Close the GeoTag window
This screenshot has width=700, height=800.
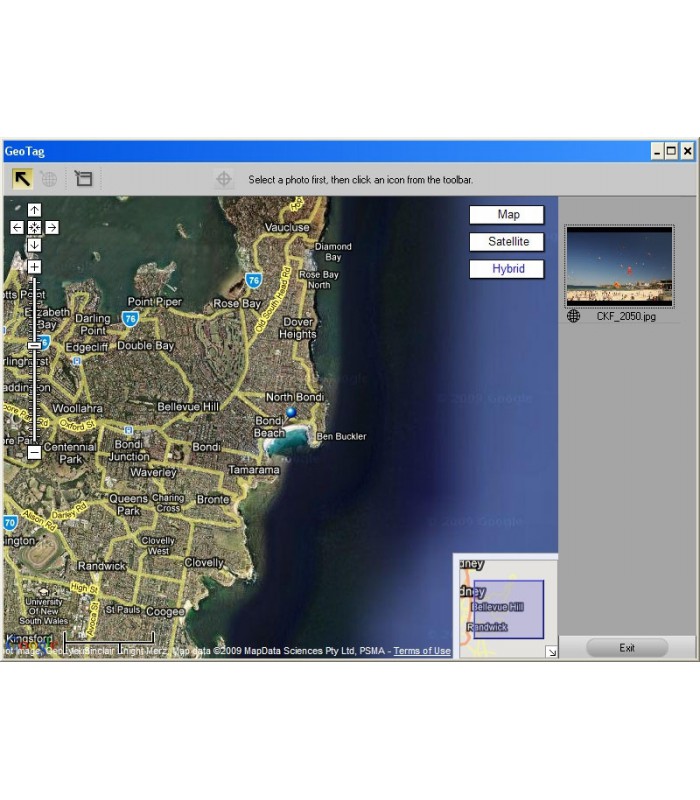[x=688, y=152]
